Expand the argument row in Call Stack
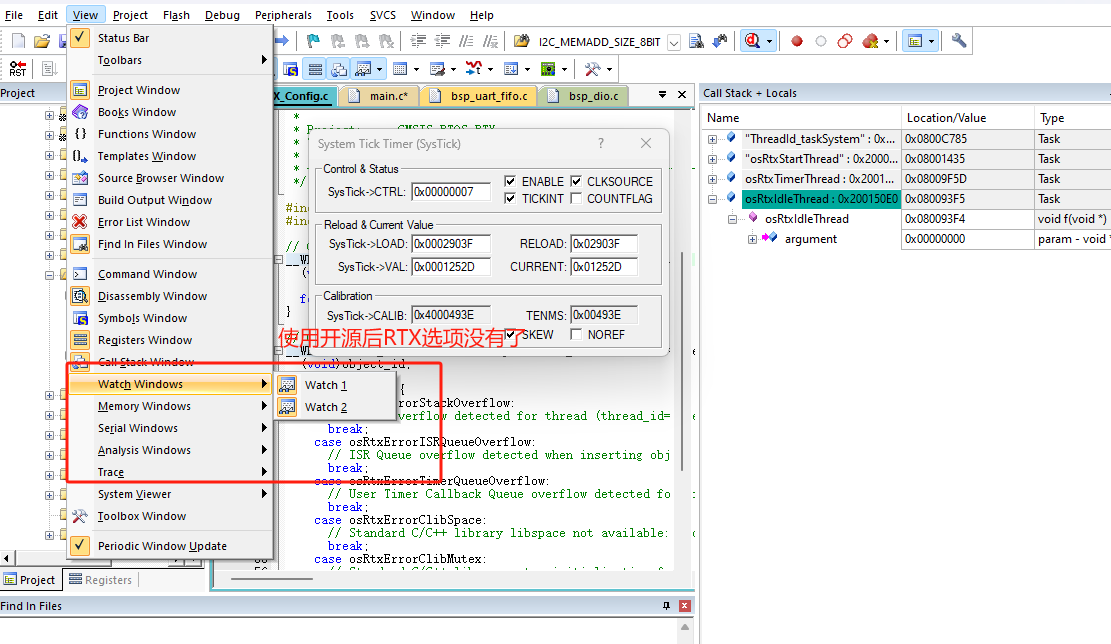The width and height of the screenshot is (1111, 644). (x=752, y=239)
